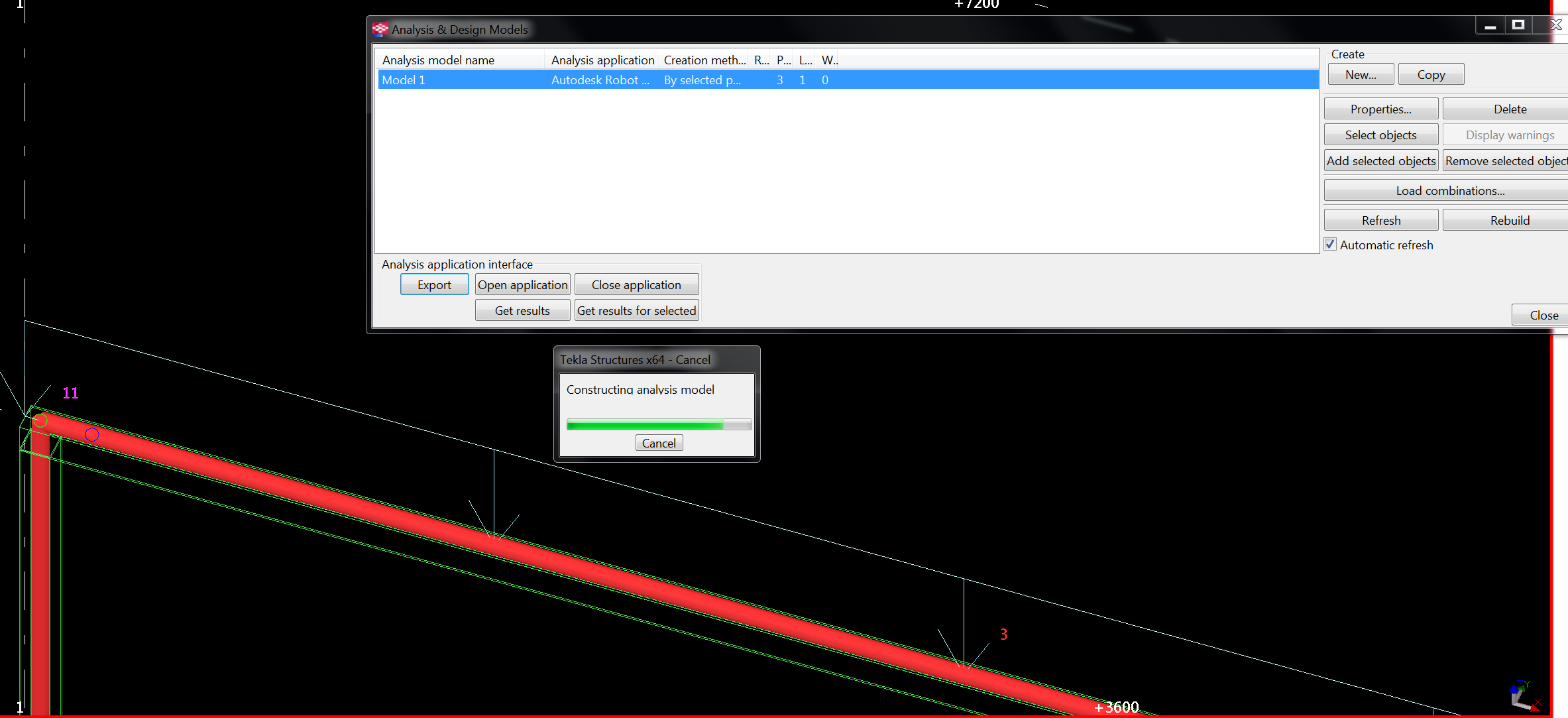This screenshot has height=718, width=1568.
Task: Click the blue circle handle on beam
Action: (x=92, y=434)
